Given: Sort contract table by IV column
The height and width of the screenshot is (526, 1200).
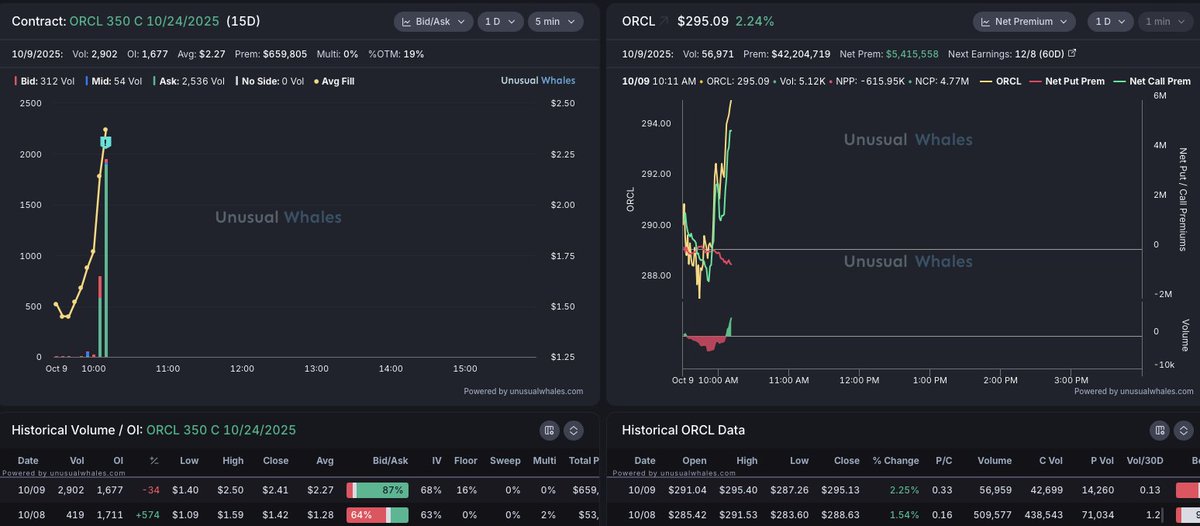Looking at the screenshot, I should pyautogui.click(x=436, y=461).
